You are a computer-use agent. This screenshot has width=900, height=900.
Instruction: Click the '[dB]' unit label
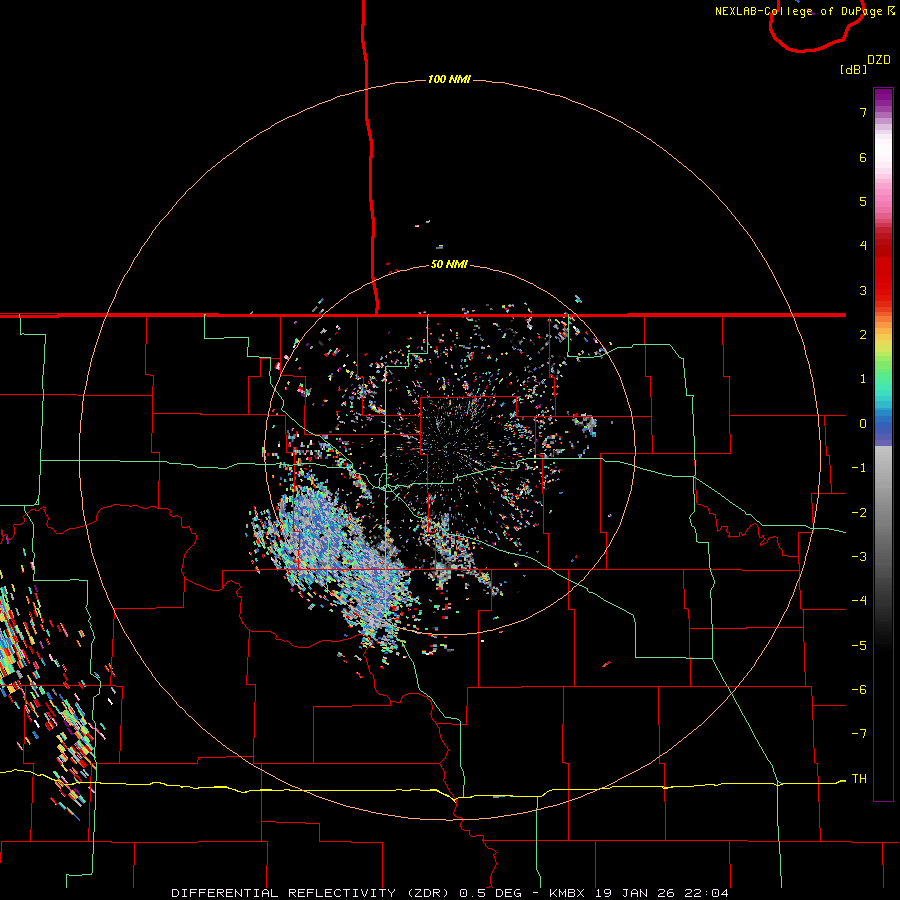pos(853,69)
